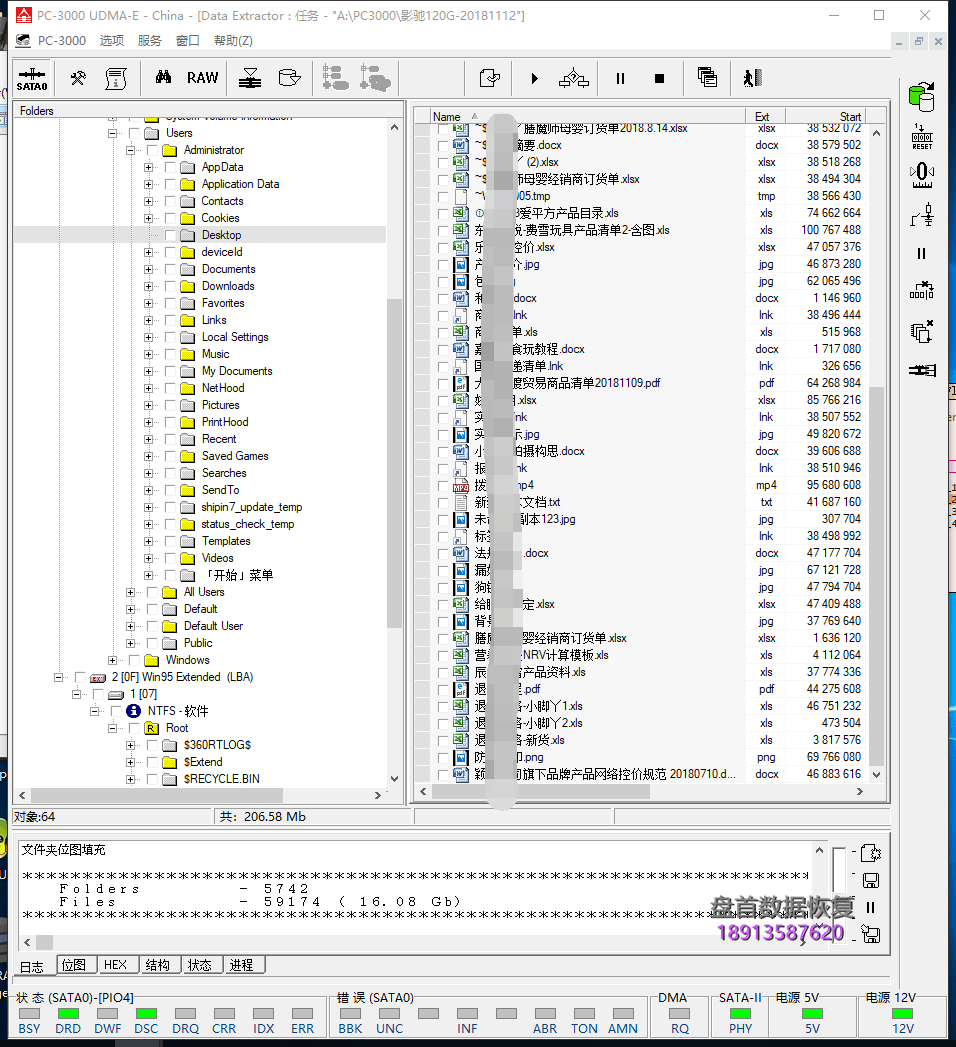The width and height of the screenshot is (956, 1047).
Task: Check the Pictures folder checkbox
Action: tap(170, 405)
